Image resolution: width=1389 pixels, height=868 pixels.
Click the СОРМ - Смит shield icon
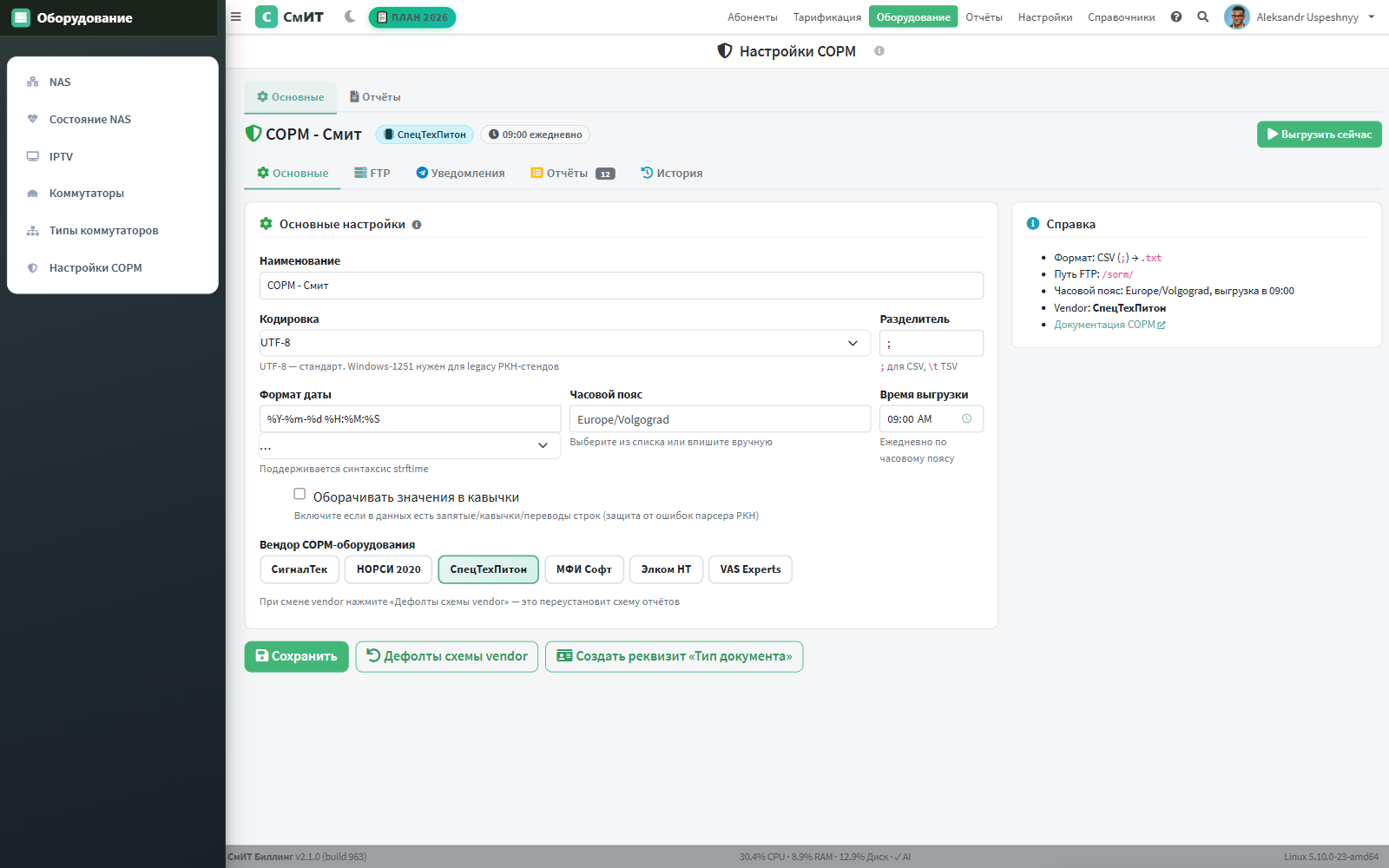coord(253,134)
